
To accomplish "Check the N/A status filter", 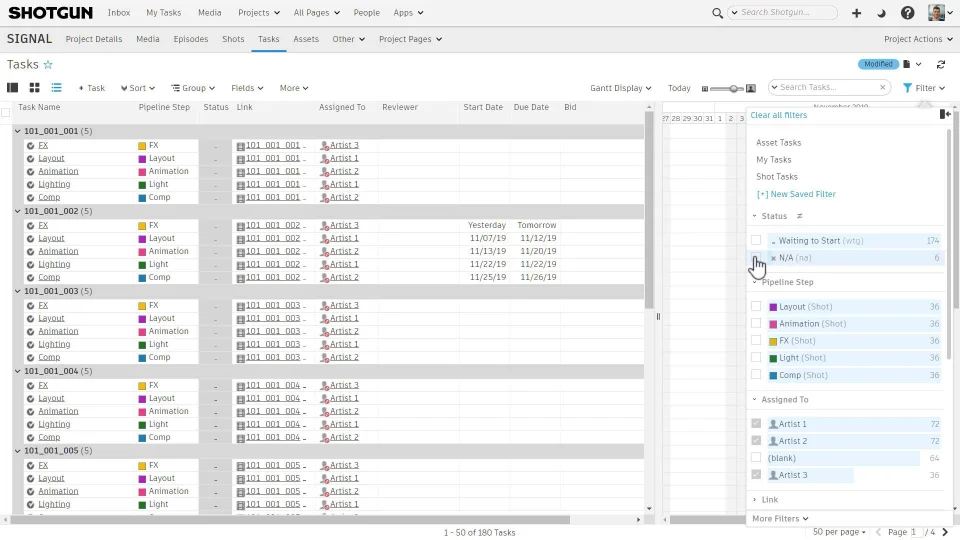I will (756, 257).
